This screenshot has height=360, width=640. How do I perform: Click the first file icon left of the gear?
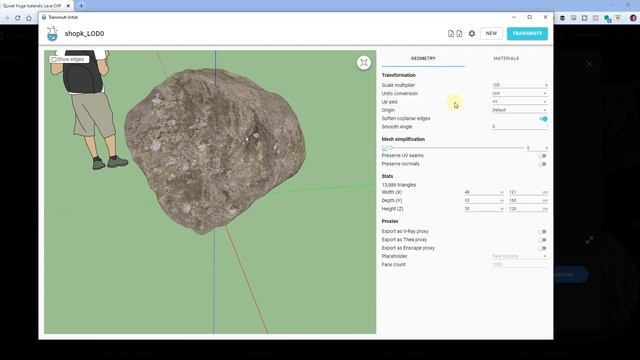[451, 33]
